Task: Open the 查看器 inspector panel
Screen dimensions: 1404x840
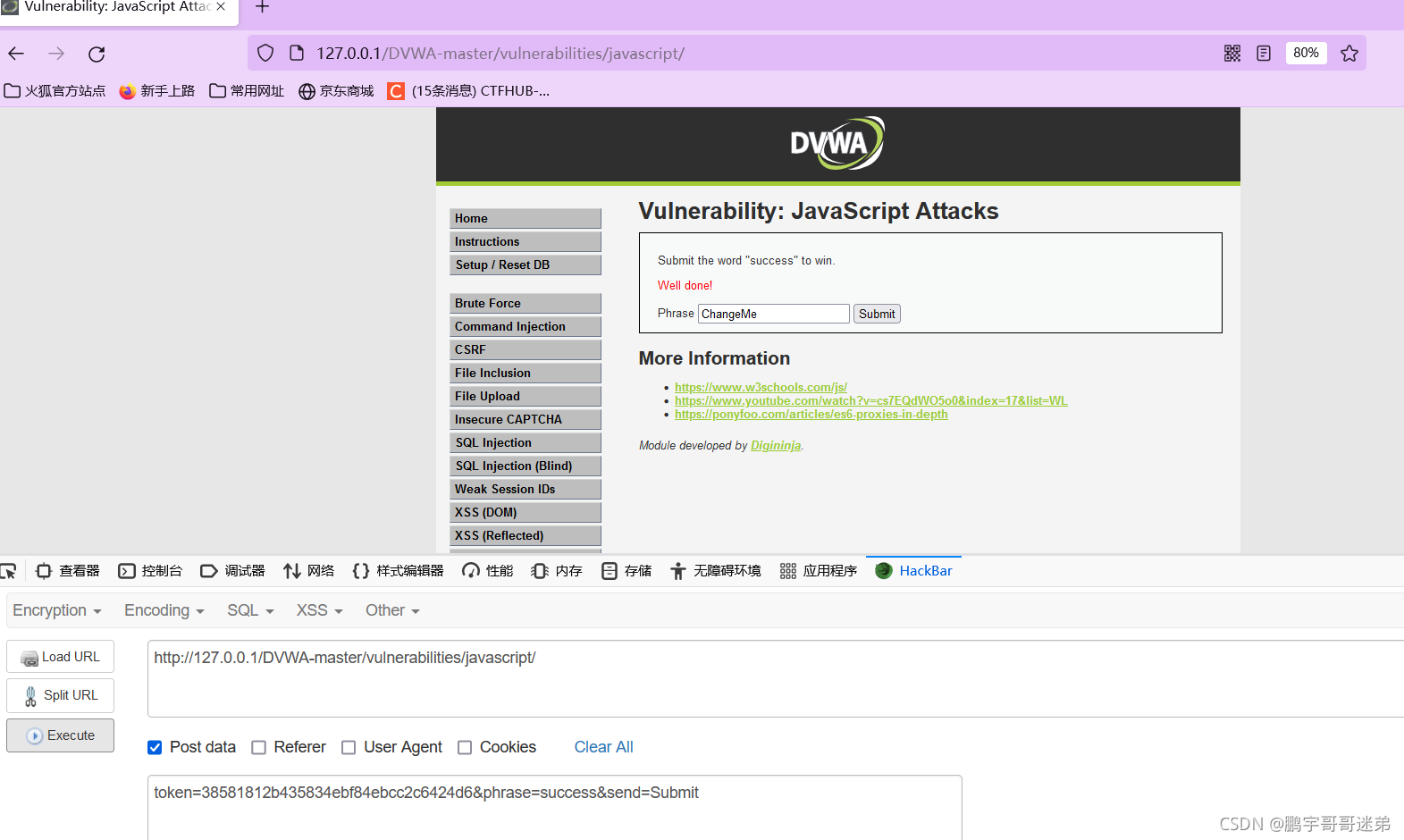Action: coord(68,571)
